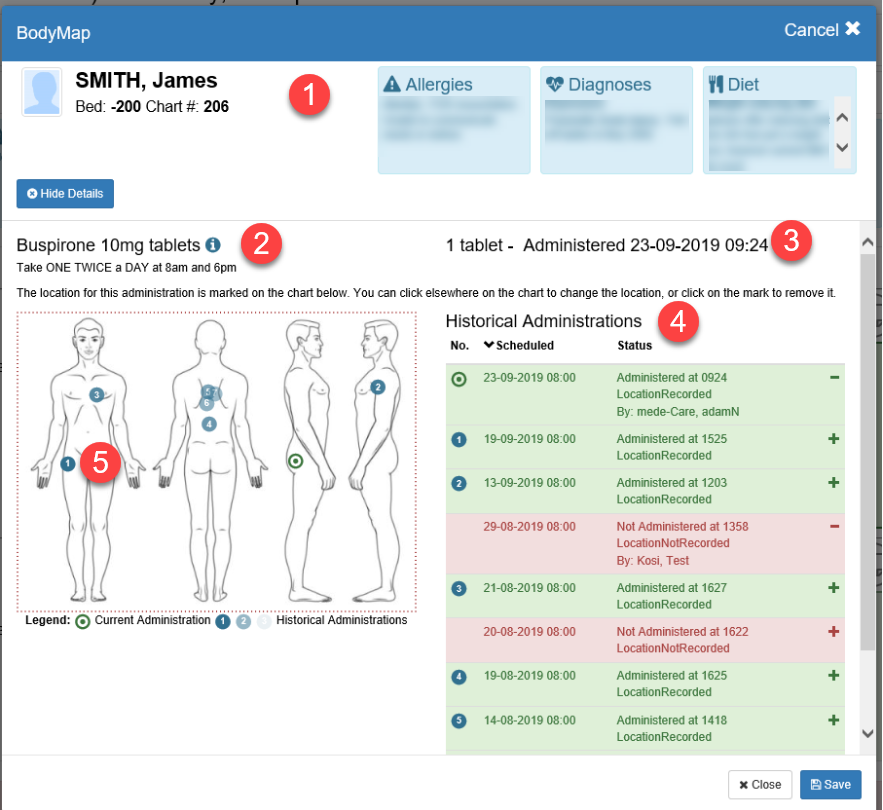The height and width of the screenshot is (810, 883).
Task: Click the Close button at bottom
Action: [760, 785]
